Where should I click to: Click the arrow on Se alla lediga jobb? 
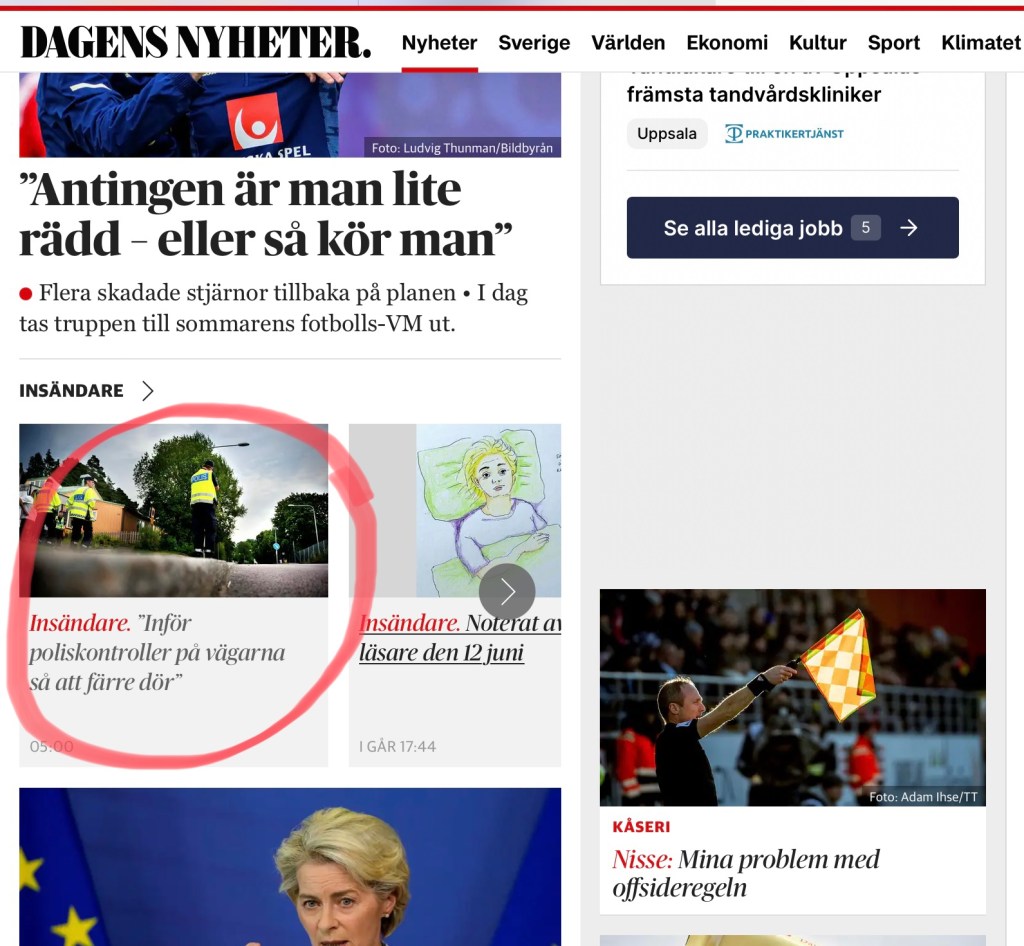pos(908,228)
